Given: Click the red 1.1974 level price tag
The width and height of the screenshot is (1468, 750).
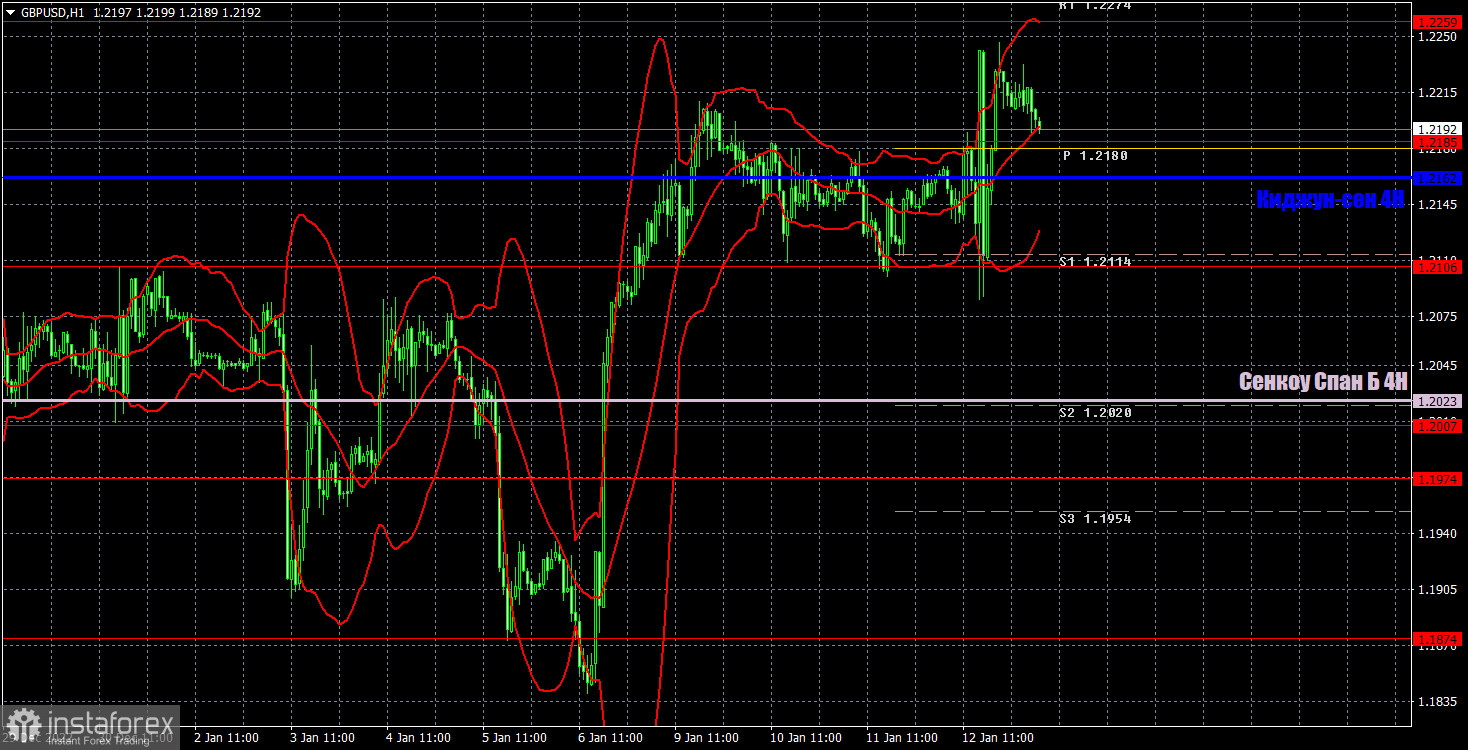Looking at the screenshot, I should (x=1438, y=479).
